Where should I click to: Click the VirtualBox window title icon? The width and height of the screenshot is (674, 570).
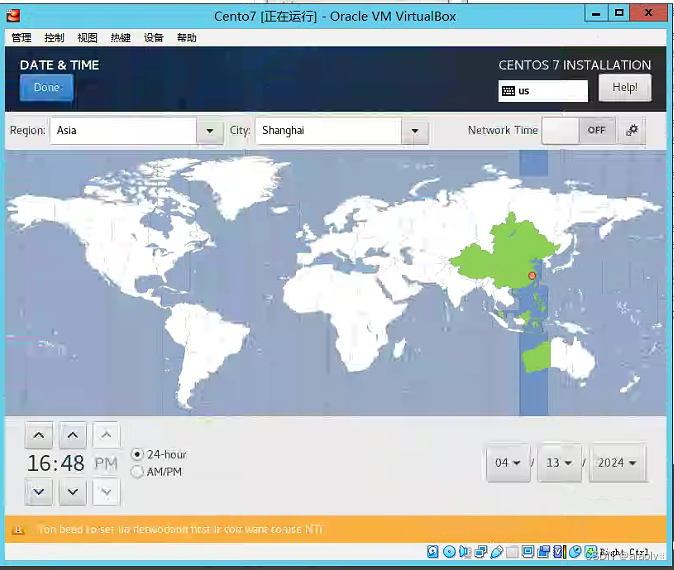pos(13,16)
